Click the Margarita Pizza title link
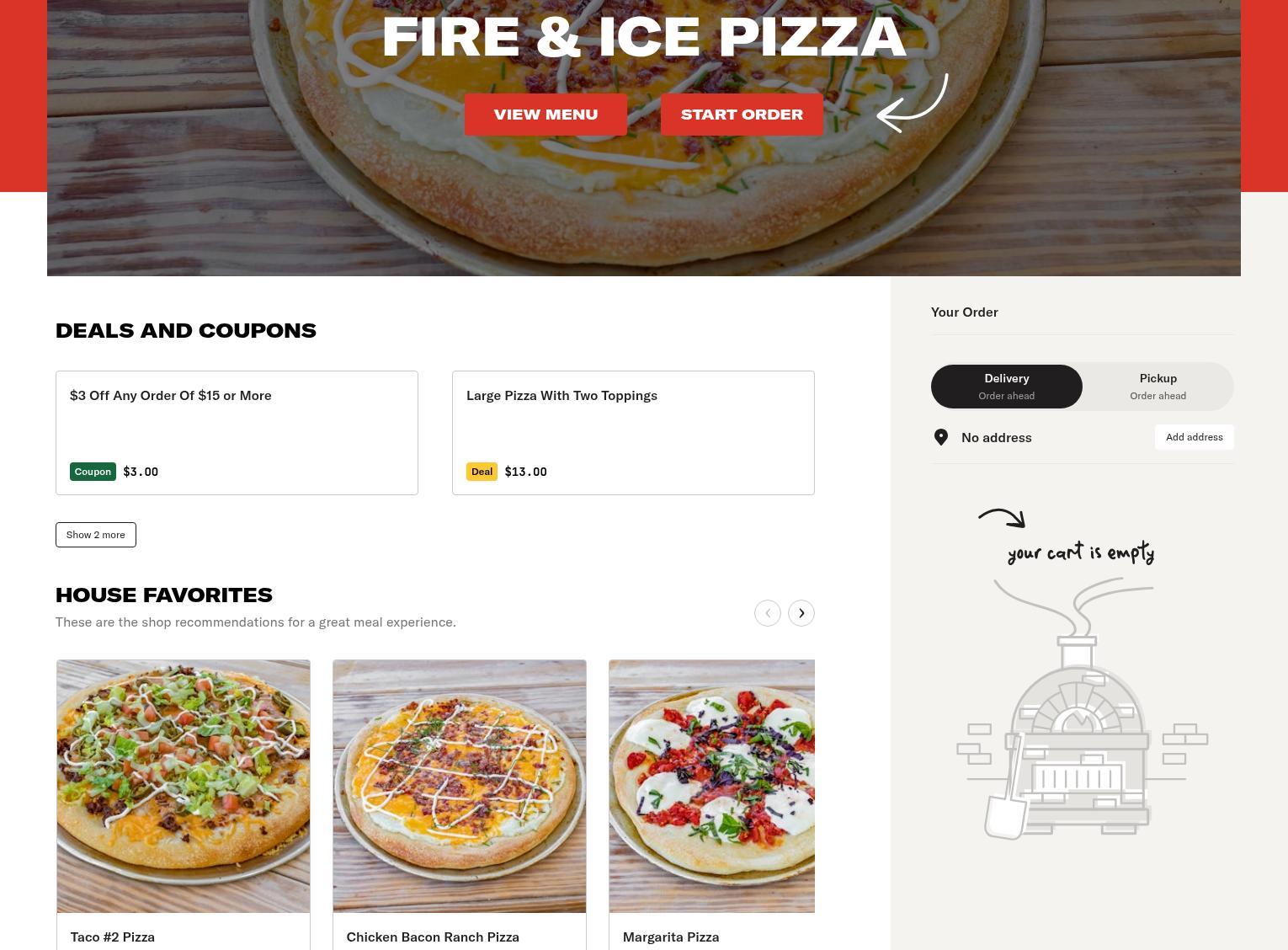 pyautogui.click(x=671, y=937)
